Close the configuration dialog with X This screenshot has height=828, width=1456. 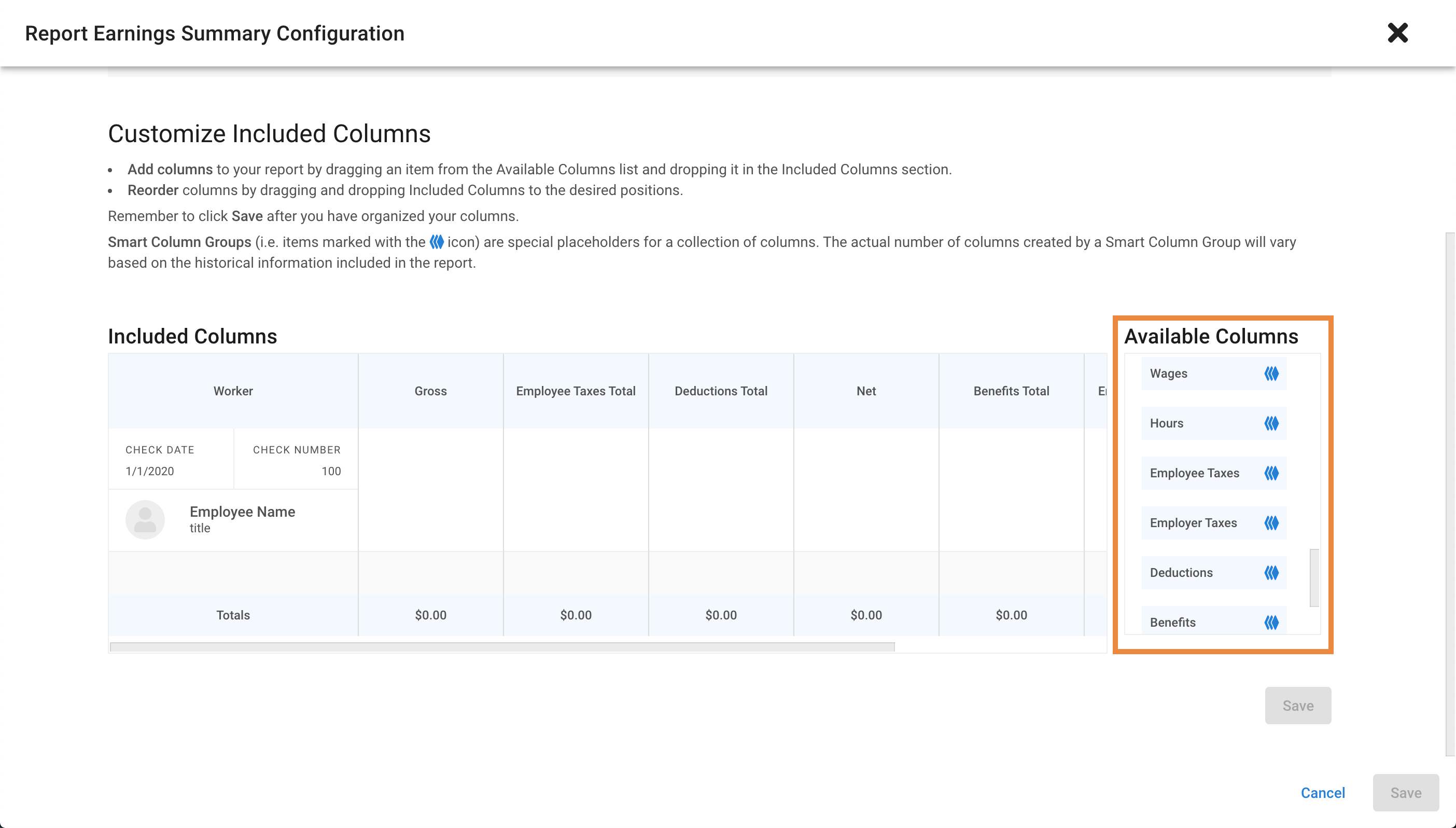pyautogui.click(x=1397, y=33)
